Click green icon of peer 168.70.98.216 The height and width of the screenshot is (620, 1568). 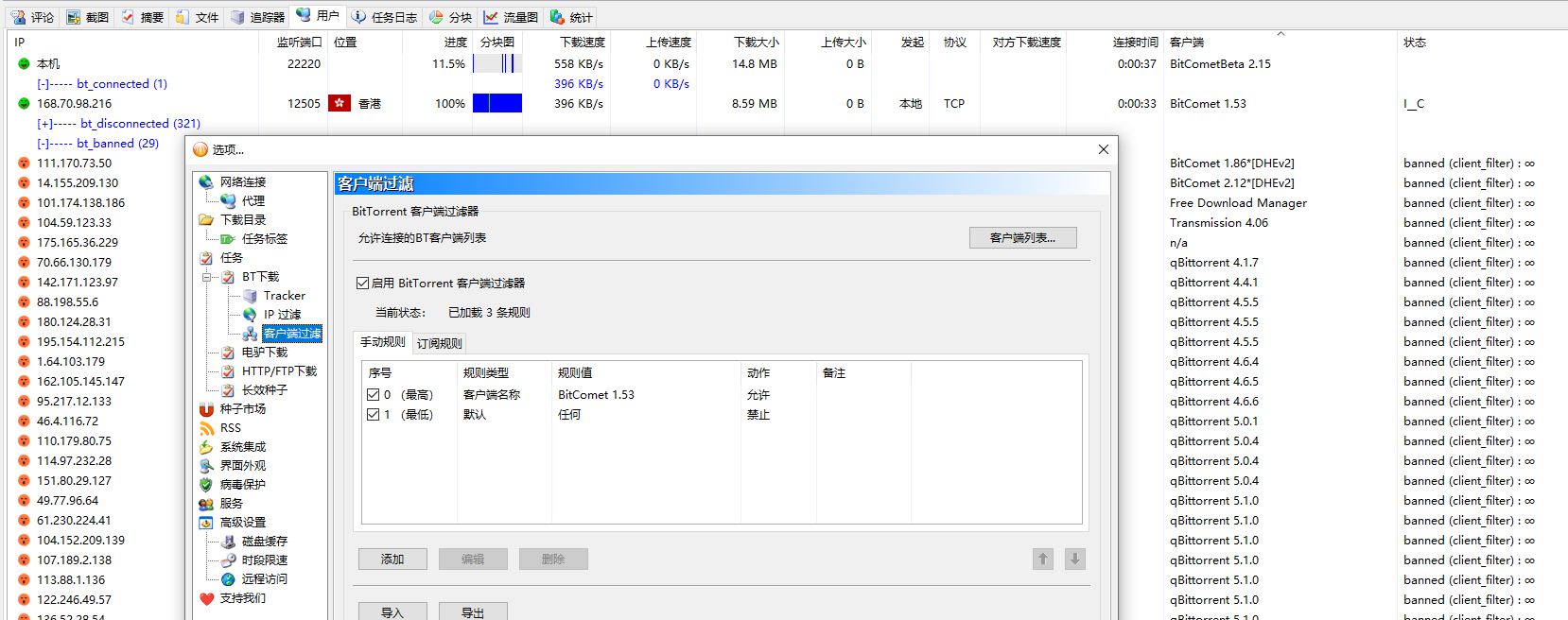(x=24, y=104)
